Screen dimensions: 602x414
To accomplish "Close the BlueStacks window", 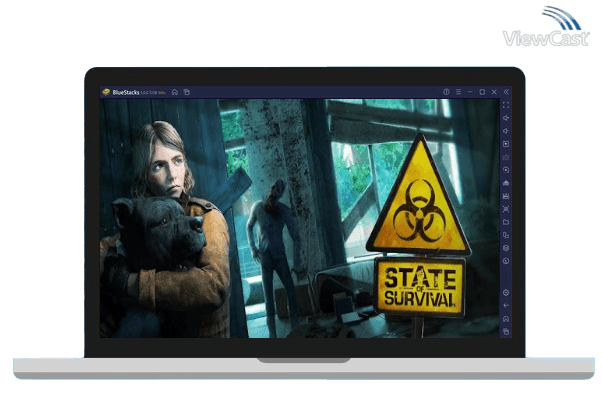I will [494, 92].
